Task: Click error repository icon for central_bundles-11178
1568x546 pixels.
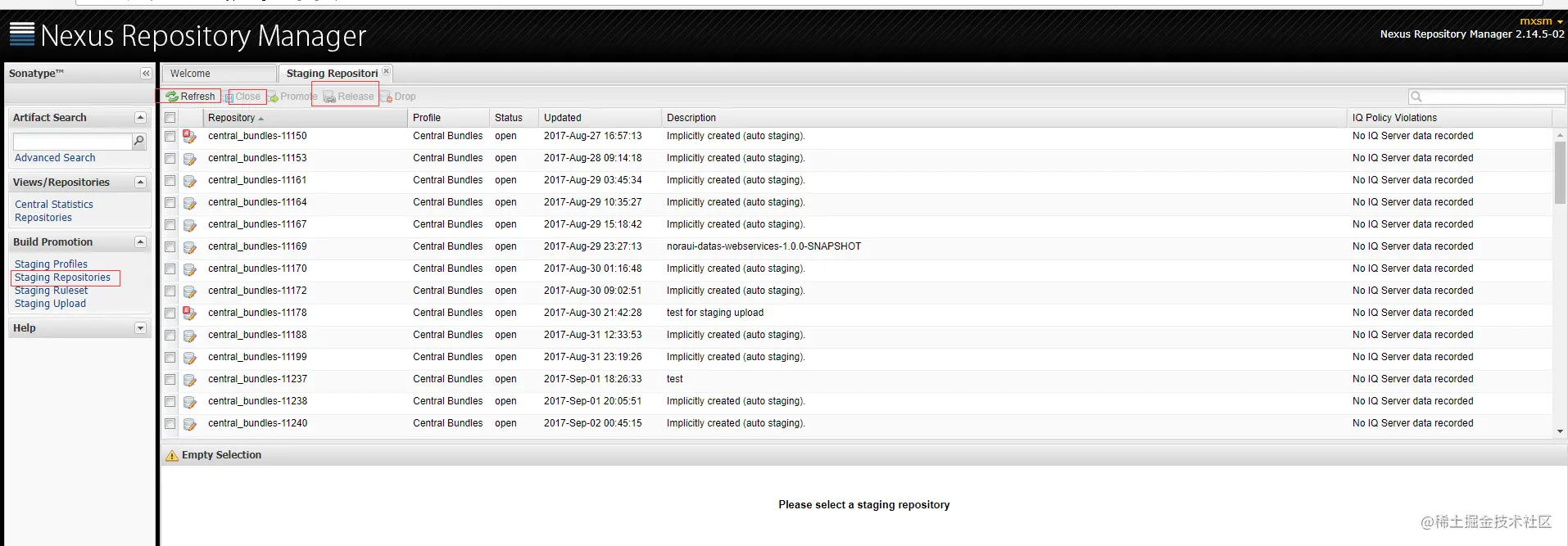Action: [x=189, y=313]
